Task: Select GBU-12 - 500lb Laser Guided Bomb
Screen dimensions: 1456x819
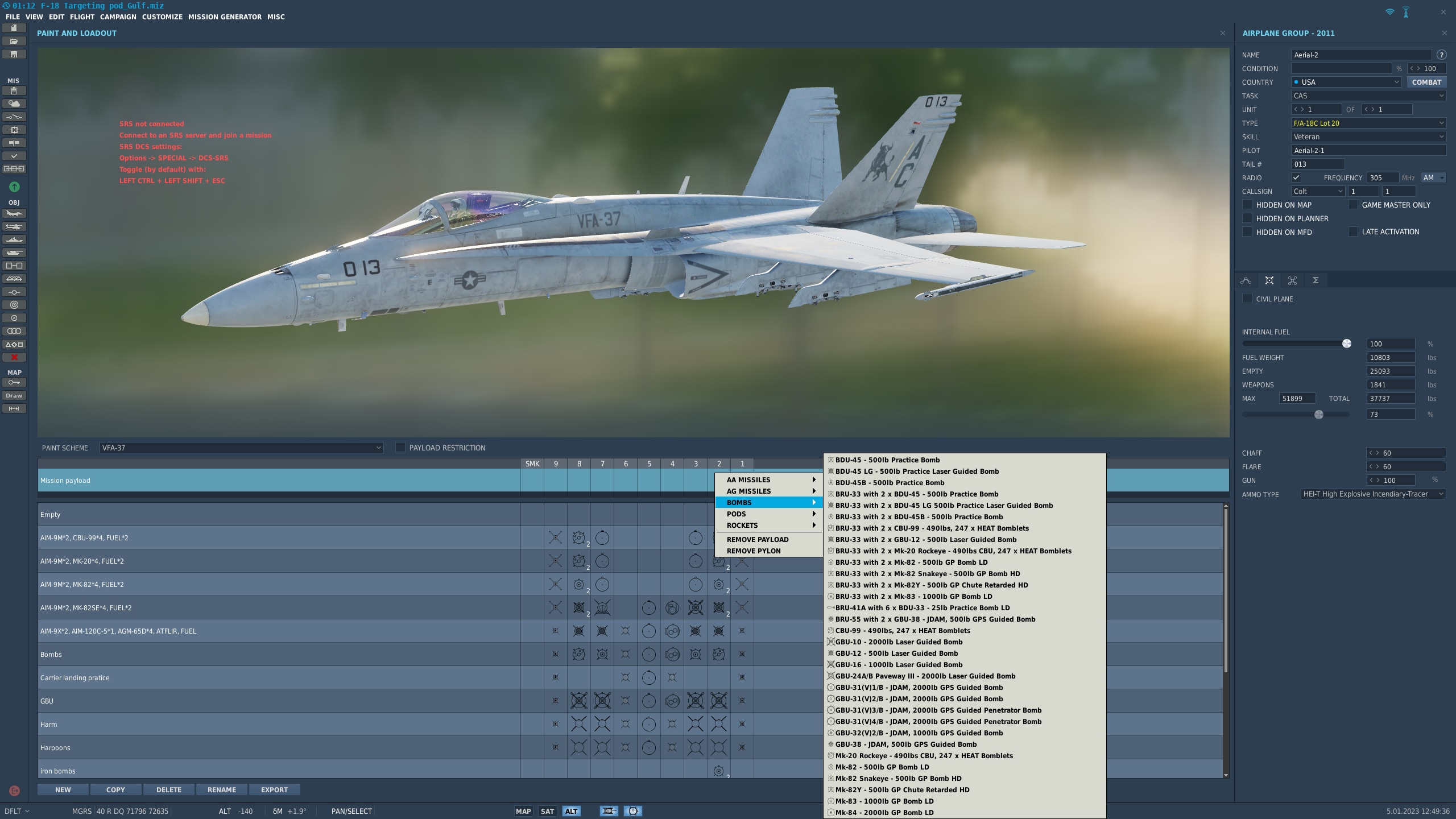Action: pos(965,653)
